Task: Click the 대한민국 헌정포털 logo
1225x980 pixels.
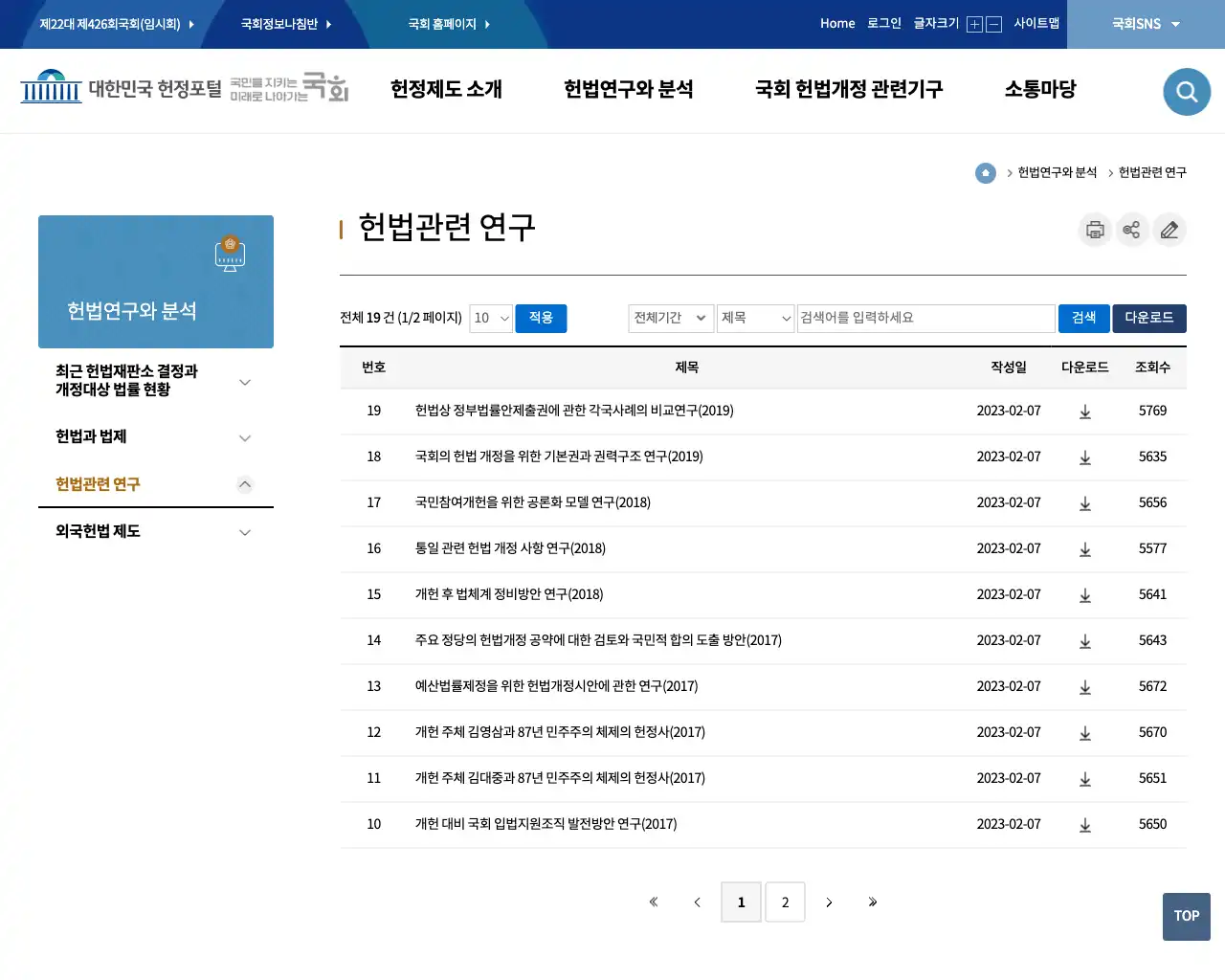Action: (122, 89)
